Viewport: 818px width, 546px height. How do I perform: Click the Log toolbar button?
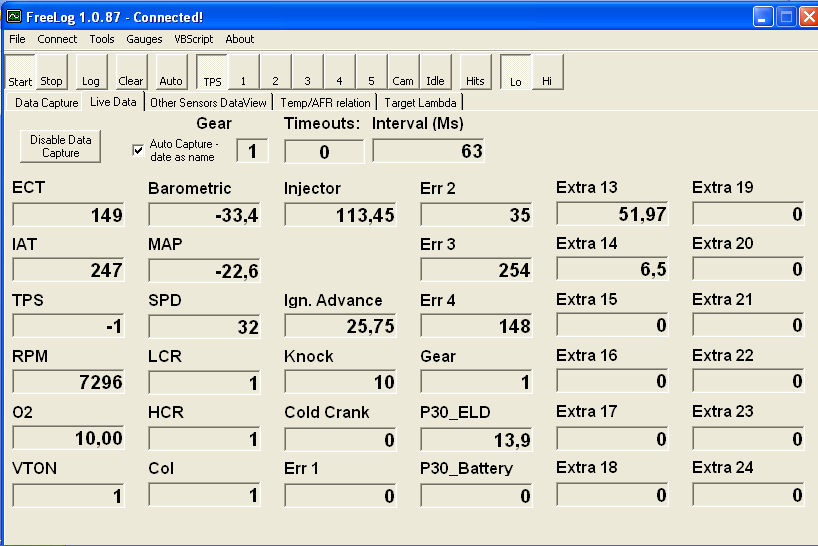[x=91, y=72]
